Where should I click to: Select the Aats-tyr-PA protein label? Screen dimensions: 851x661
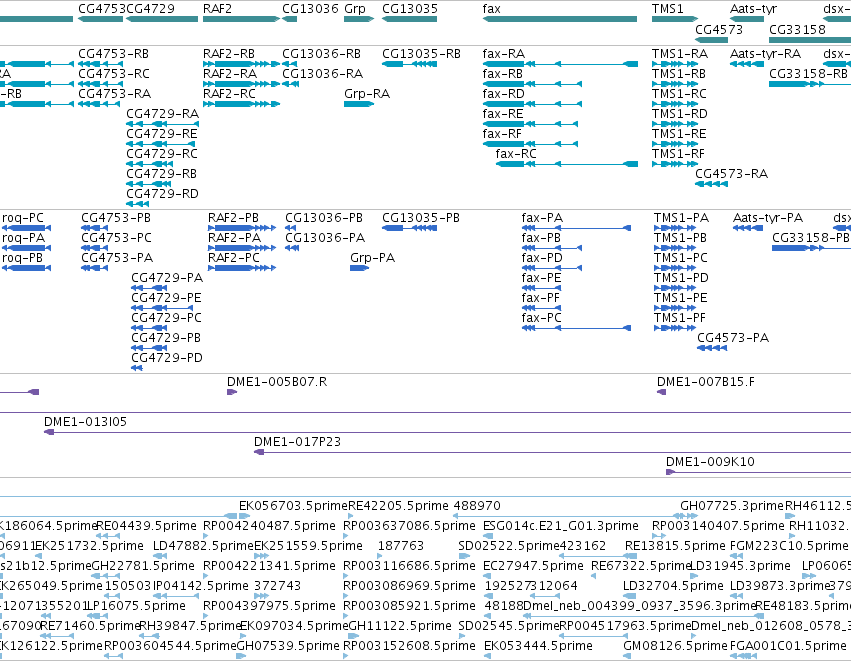pyautogui.click(x=768, y=218)
